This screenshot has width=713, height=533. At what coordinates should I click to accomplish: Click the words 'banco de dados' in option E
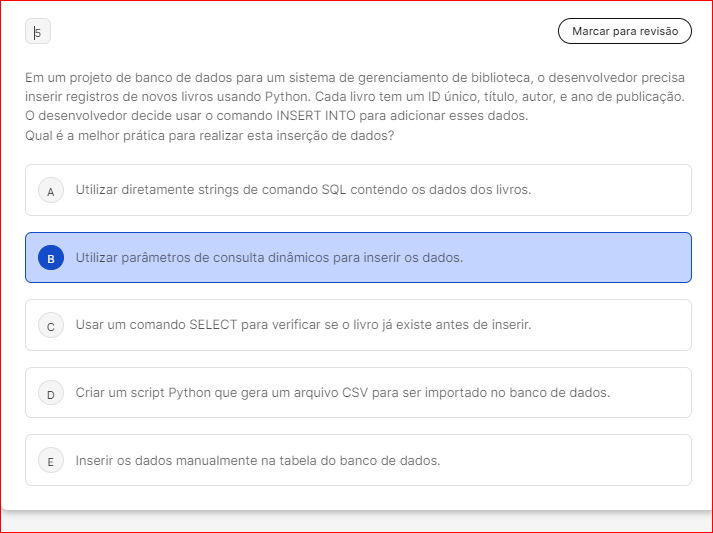pyautogui.click(x=394, y=461)
